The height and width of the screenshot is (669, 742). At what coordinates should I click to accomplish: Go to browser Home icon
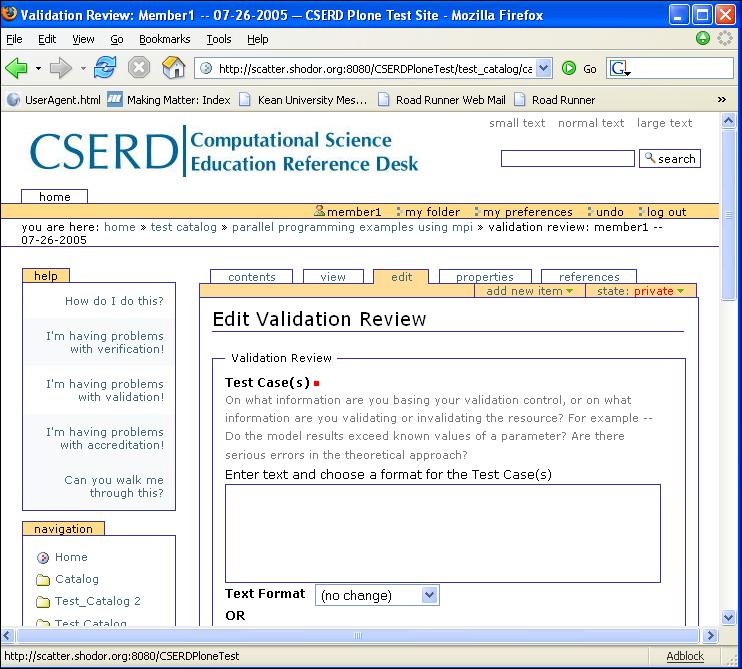click(174, 68)
